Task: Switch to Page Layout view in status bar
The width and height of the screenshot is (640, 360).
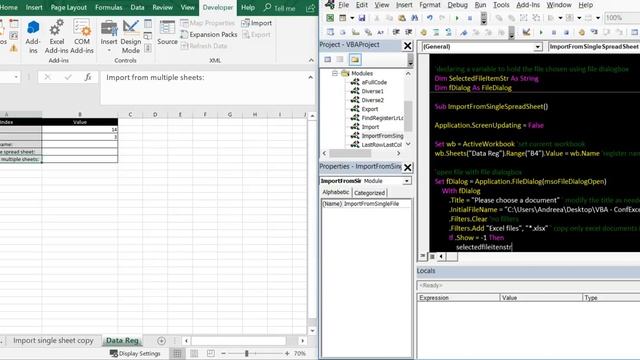Action: [194, 353]
